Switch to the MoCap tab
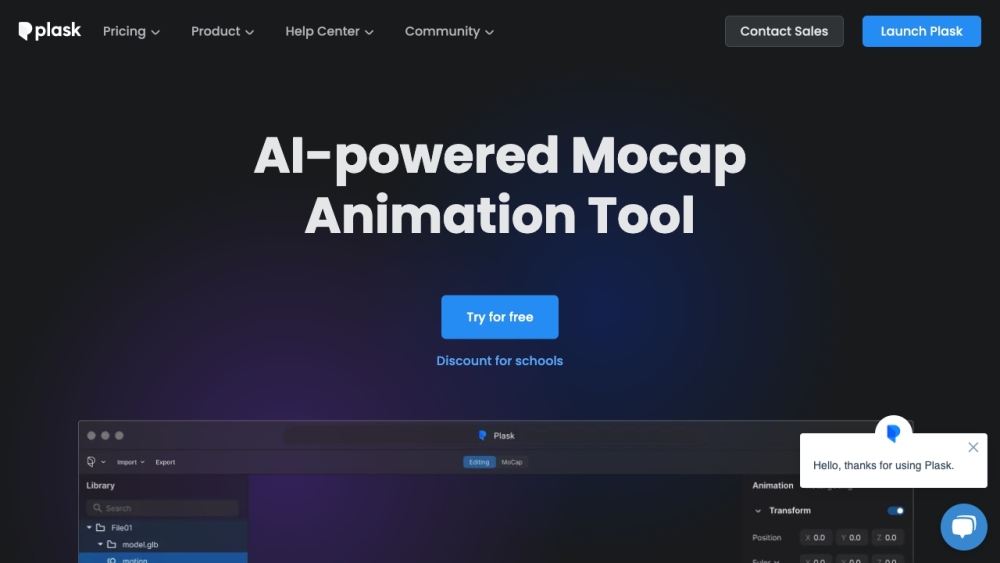 [511, 462]
